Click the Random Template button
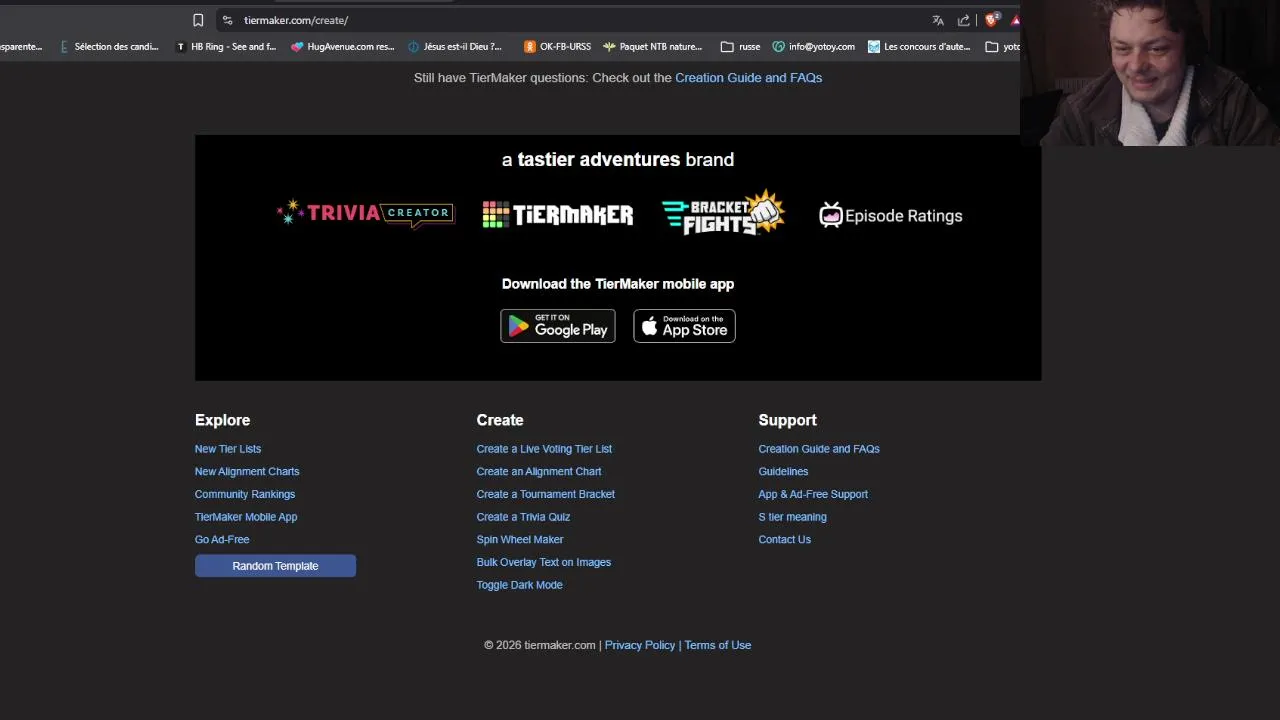 click(x=275, y=566)
